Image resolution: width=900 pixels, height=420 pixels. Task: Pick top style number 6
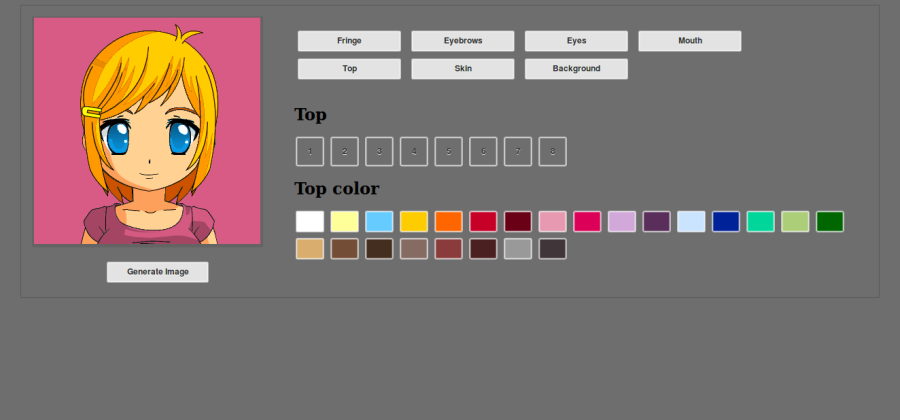483,151
